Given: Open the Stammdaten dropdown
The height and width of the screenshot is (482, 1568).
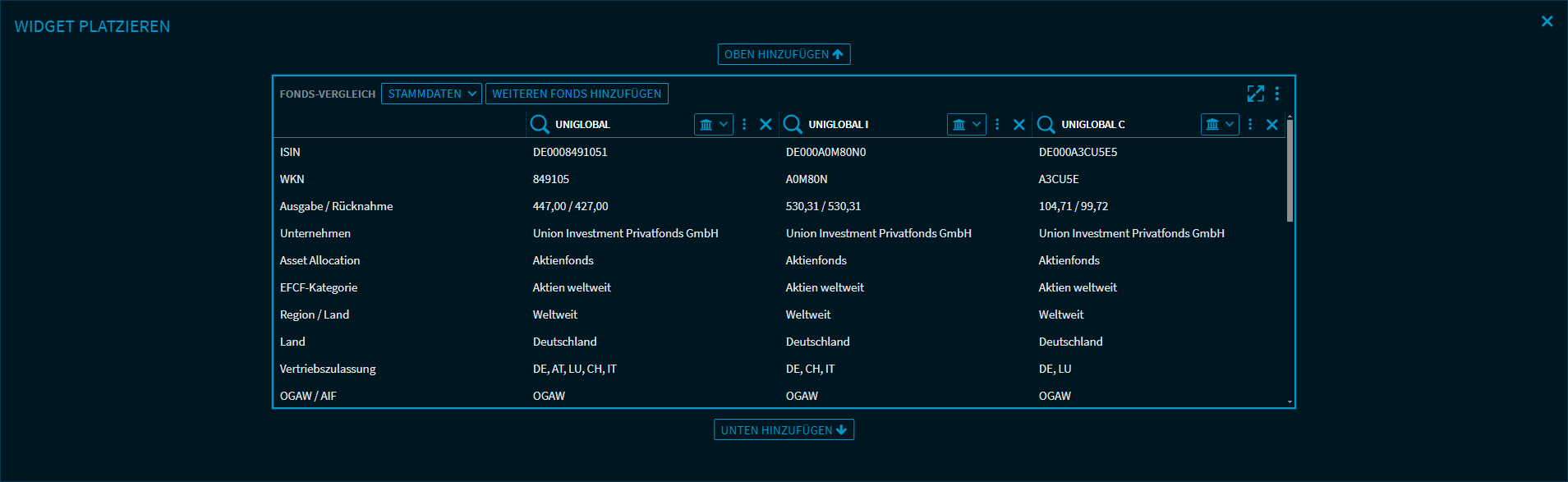Looking at the screenshot, I should [x=431, y=94].
